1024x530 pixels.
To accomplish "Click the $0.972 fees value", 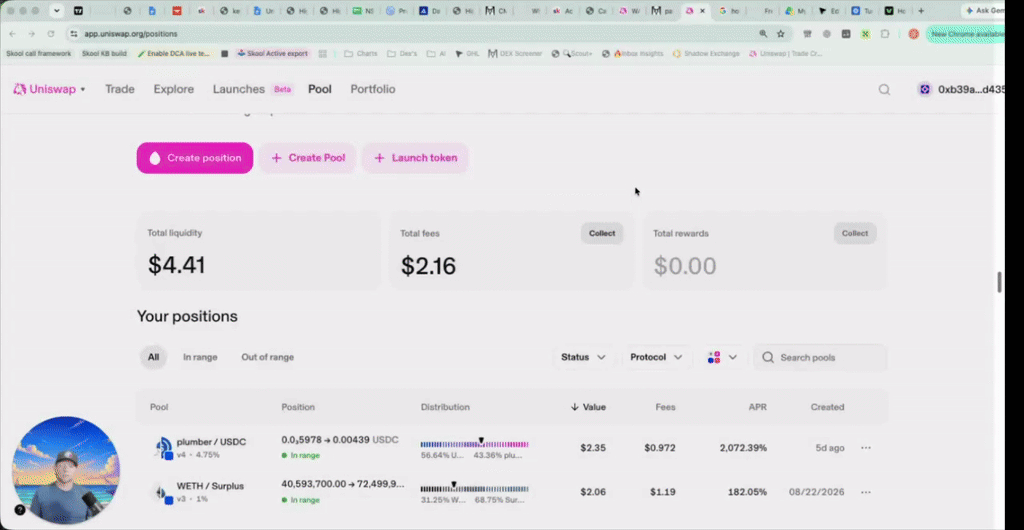I will pyautogui.click(x=660, y=448).
